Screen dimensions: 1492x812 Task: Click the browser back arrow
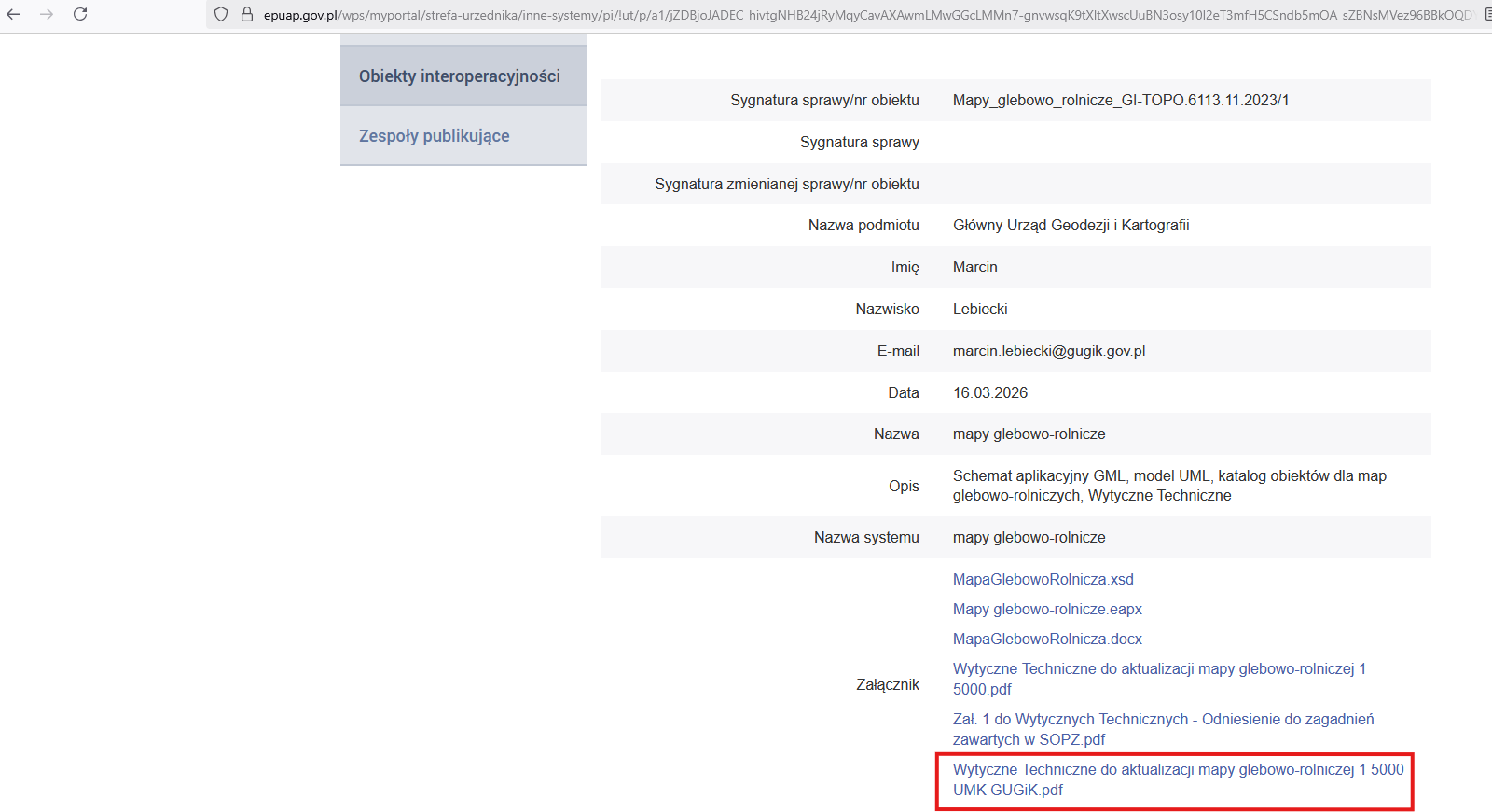[13, 14]
